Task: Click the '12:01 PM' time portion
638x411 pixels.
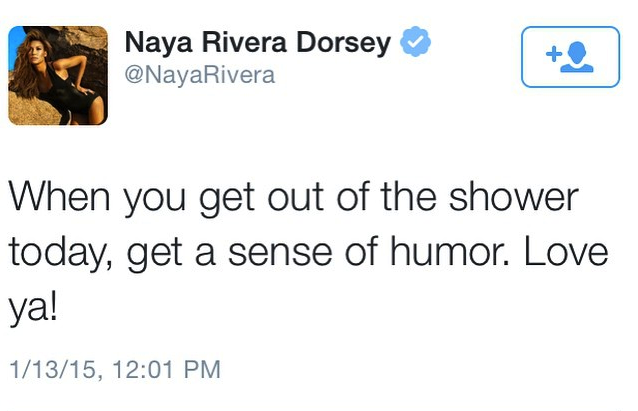Action: pos(166,370)
